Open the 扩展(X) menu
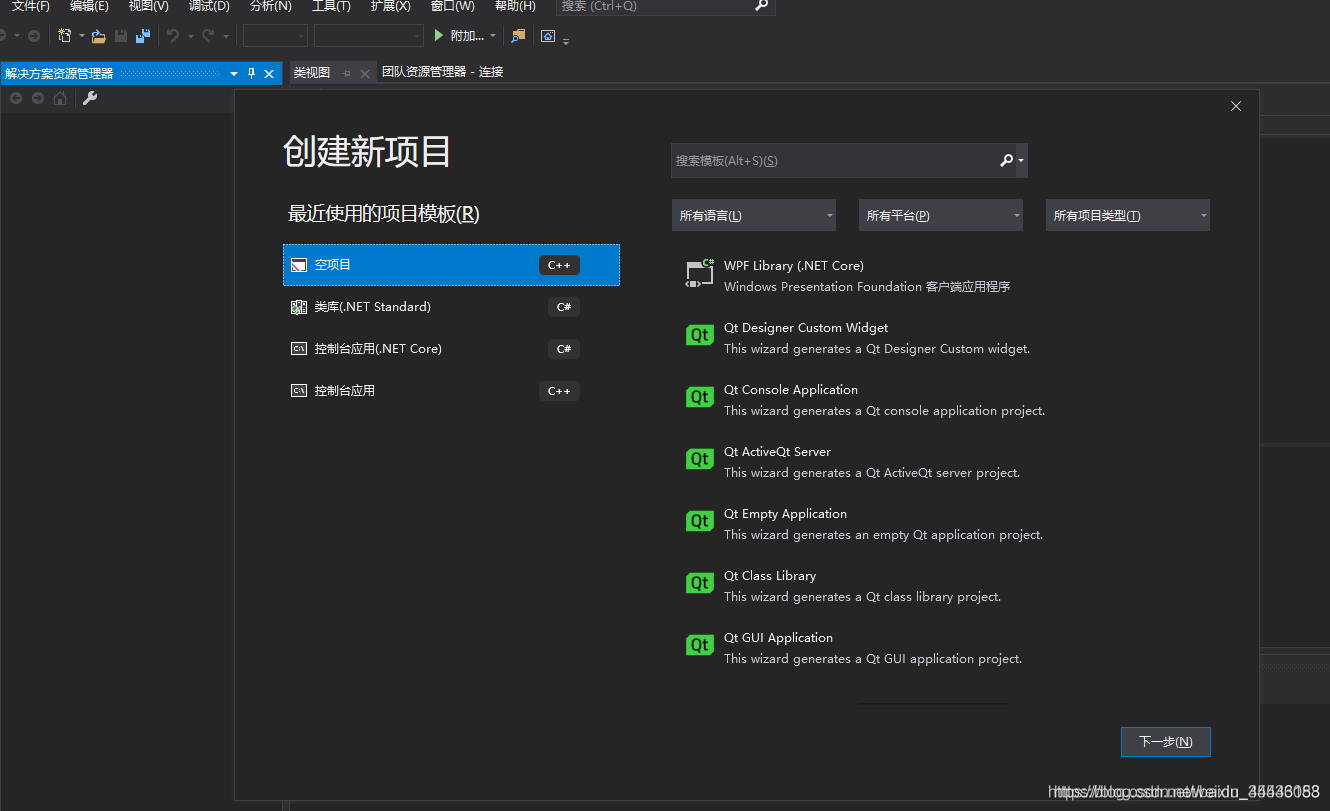This screenshot has width=1330, height=811. [x=390, y=6]
